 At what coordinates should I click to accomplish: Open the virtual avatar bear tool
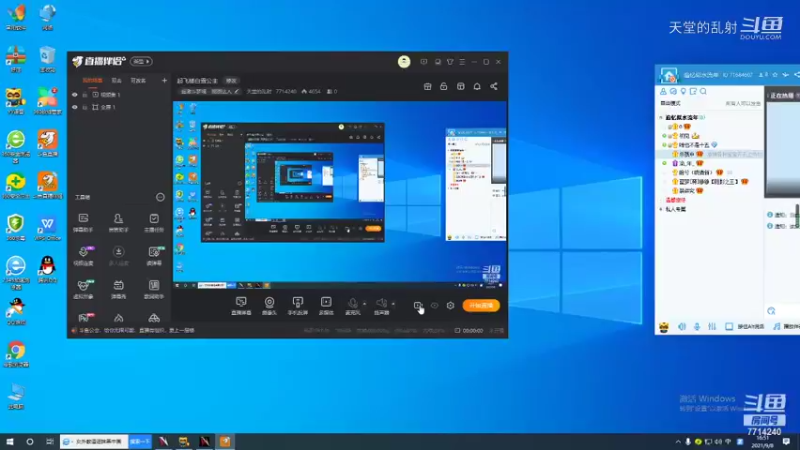(x=83, y=289)
